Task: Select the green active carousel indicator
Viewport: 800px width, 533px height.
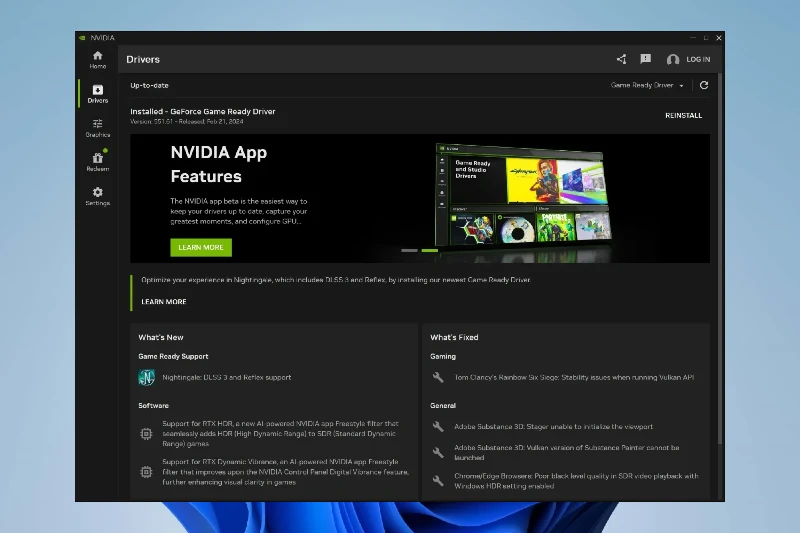Action: [429, 250]
